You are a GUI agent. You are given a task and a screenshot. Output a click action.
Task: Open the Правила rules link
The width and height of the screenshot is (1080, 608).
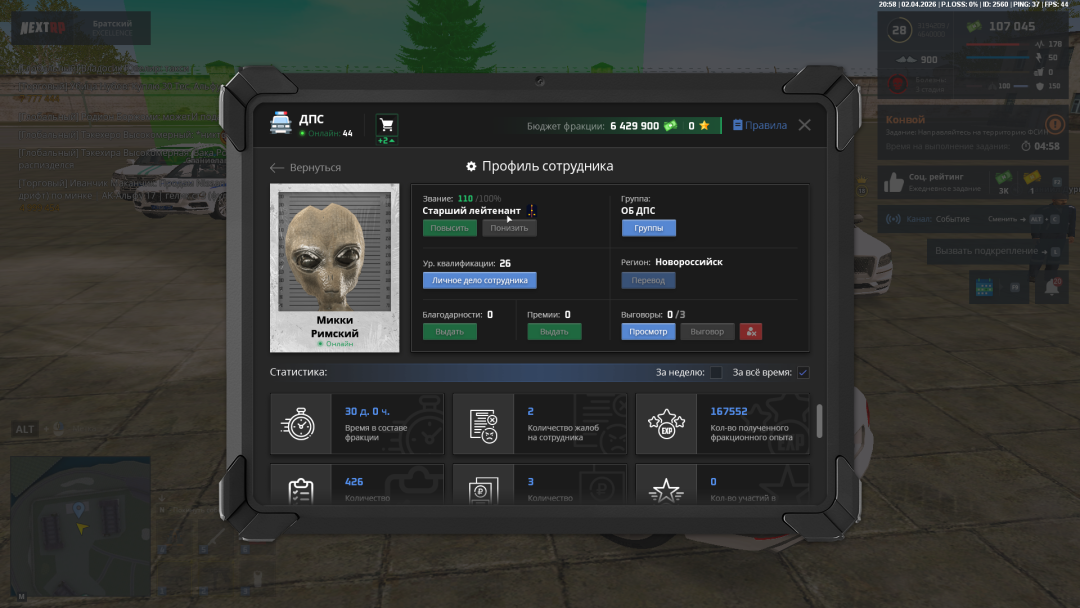click(759, 126)
